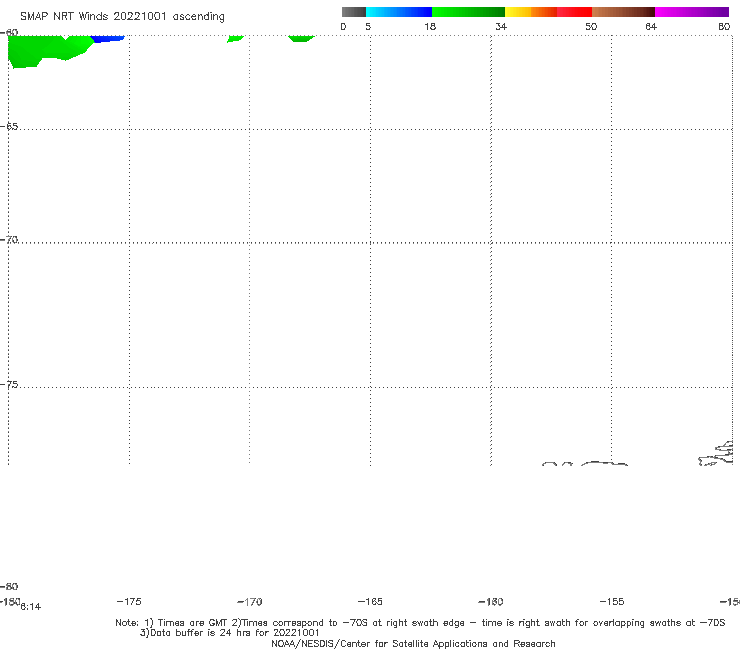The height and width of the screenshot is (650, 740).
Task: Pick the brown segment of the color bar
Action: click(623, 12)
